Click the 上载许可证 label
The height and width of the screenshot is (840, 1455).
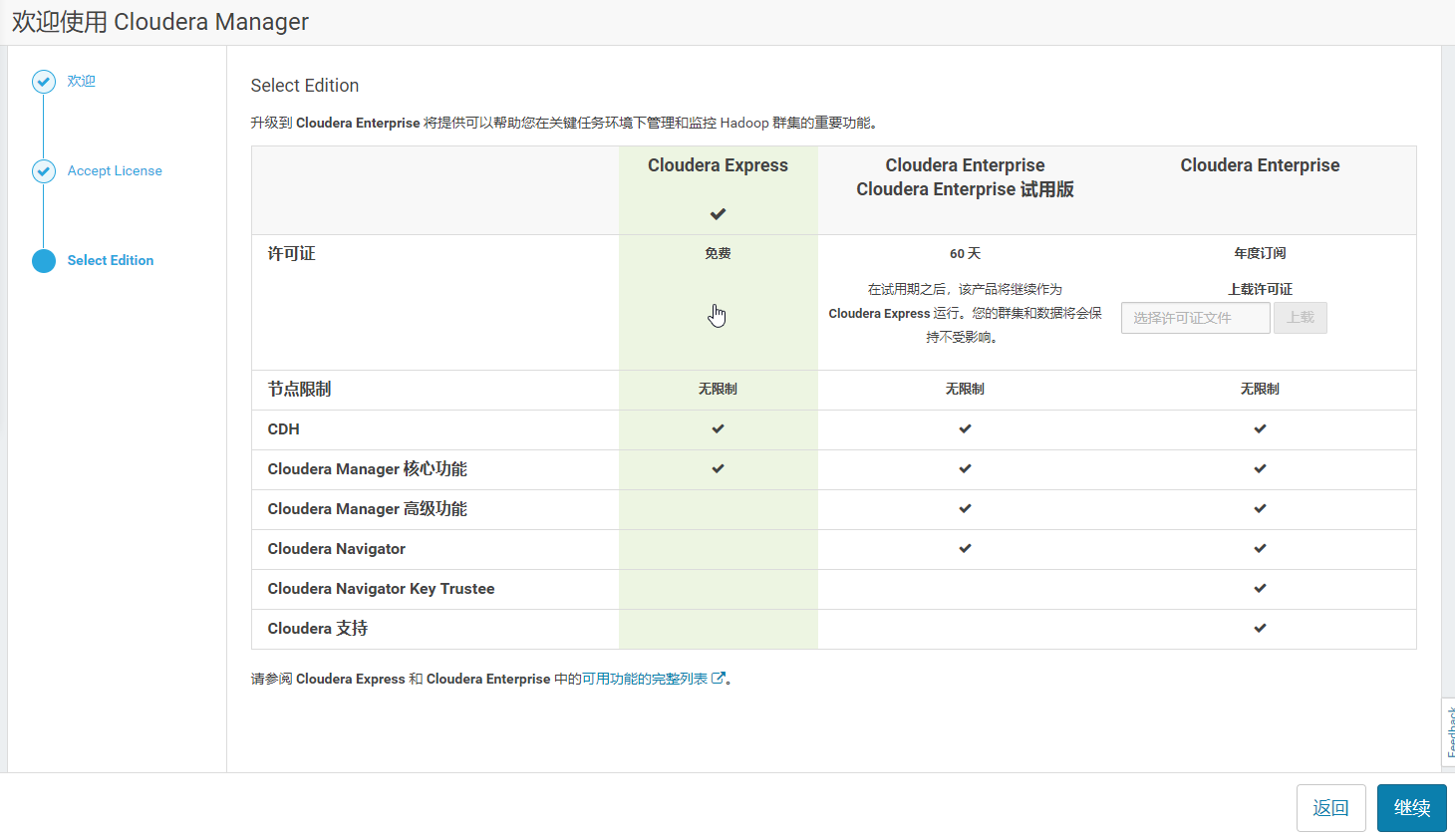(1260, 289)
